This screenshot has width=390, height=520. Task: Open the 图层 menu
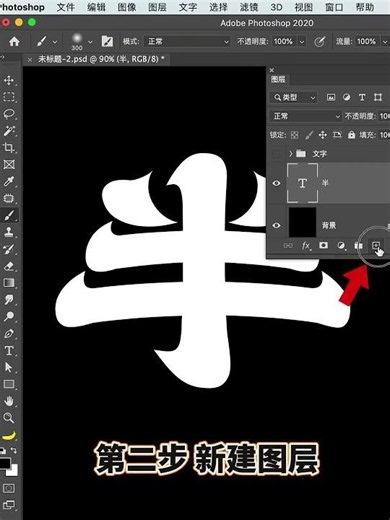(x=157, y=7)
